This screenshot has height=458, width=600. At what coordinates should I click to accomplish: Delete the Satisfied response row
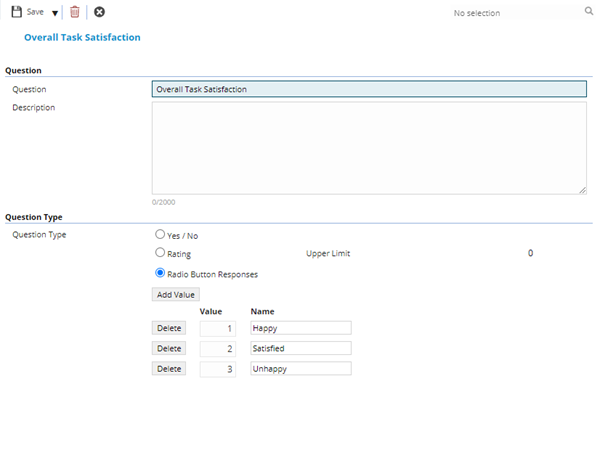169,348
